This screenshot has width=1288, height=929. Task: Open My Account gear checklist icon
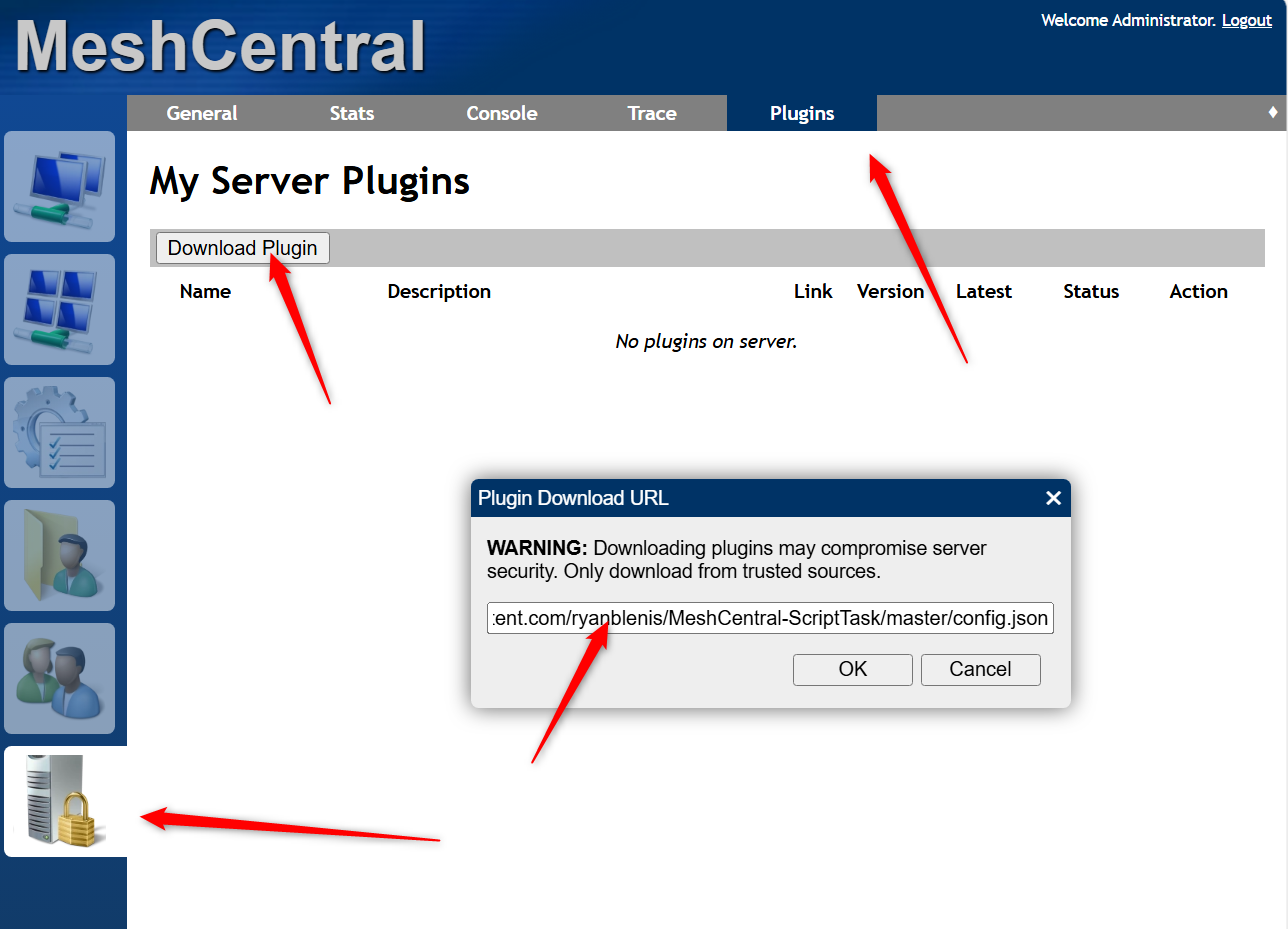[59, 433]
